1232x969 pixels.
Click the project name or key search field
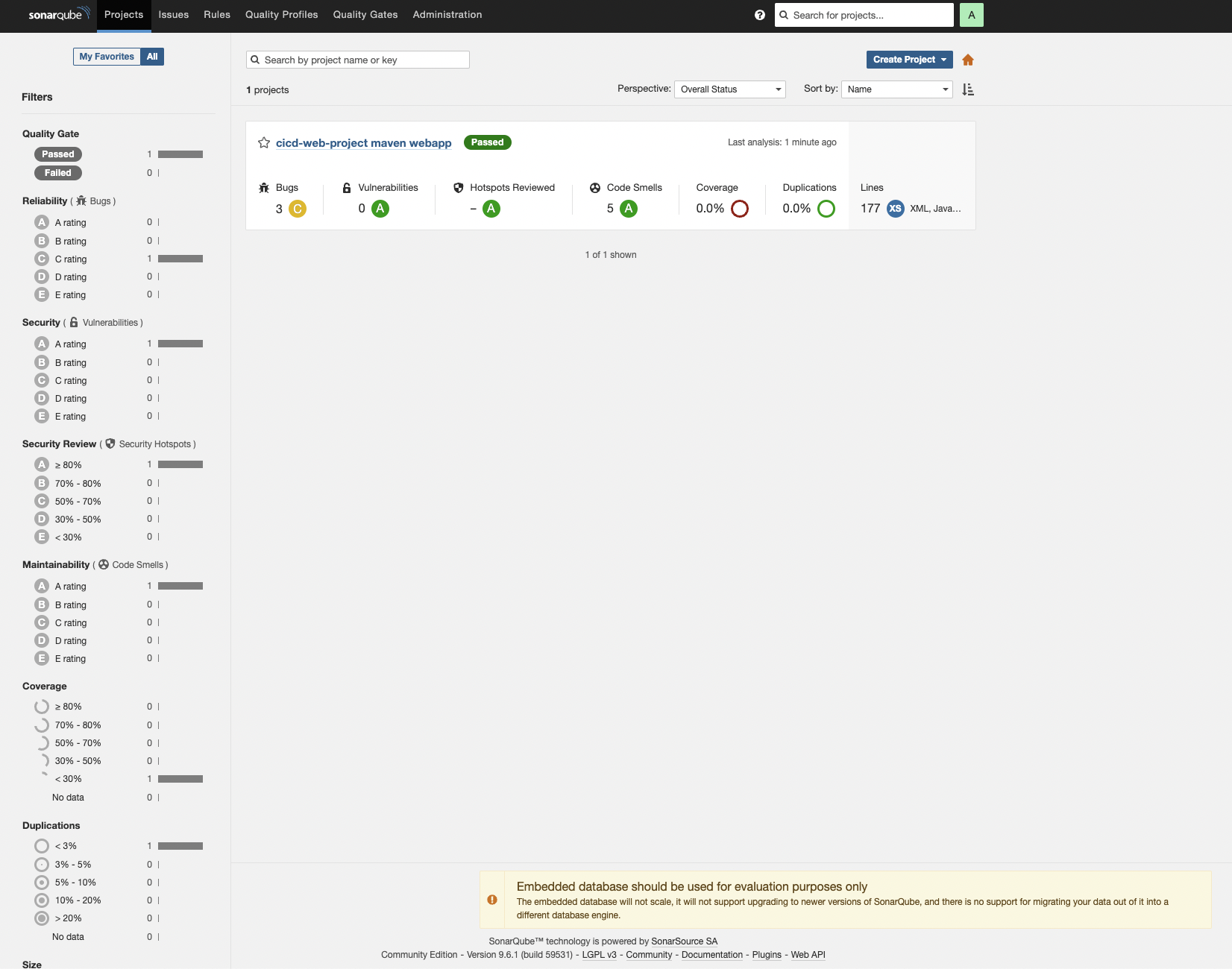pos(358,60)
